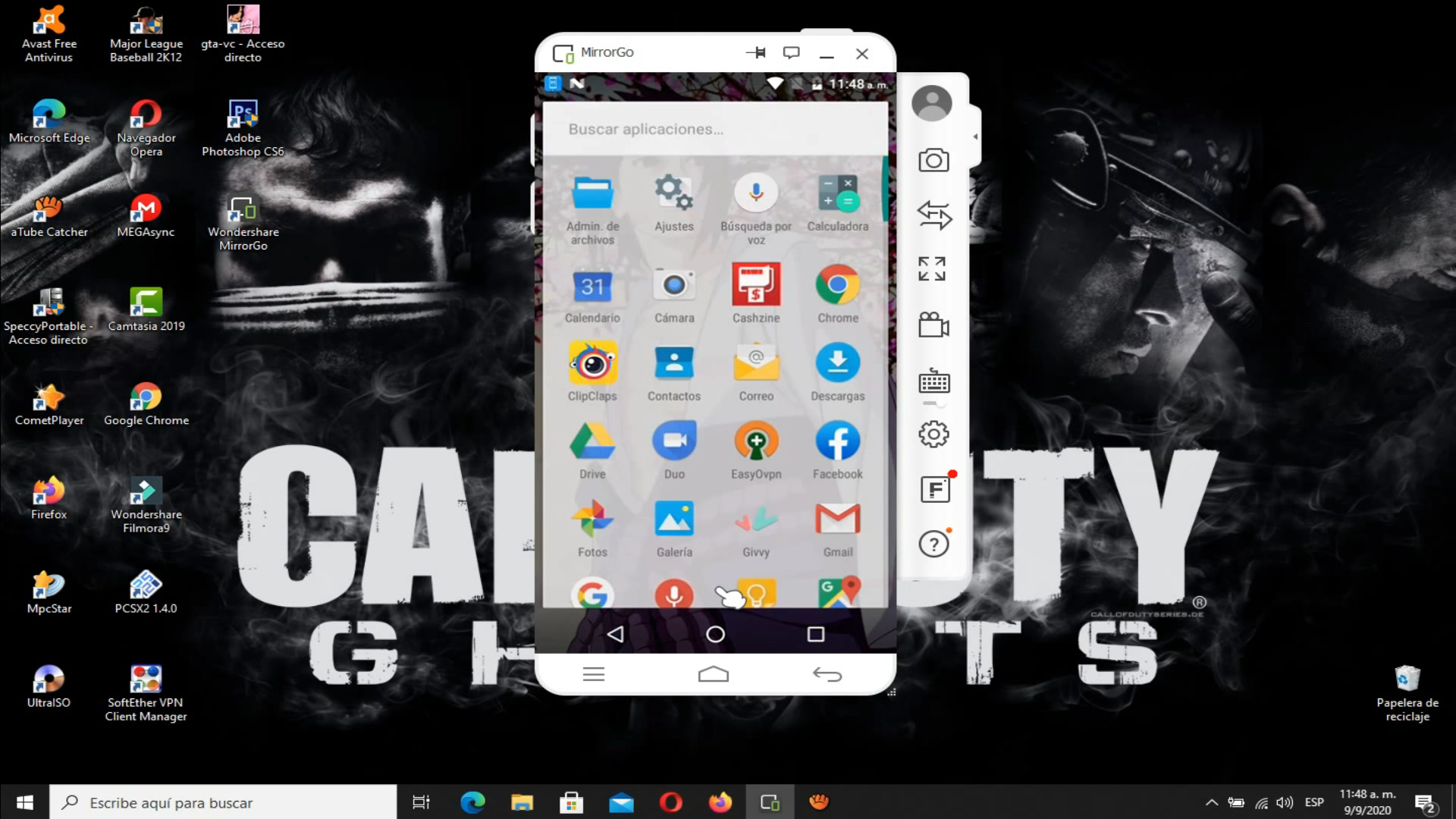Click the MirrorGo bottom menu hamburger button
The height and width of the screenshot is (819, 1456).
(x=593, y=674)
